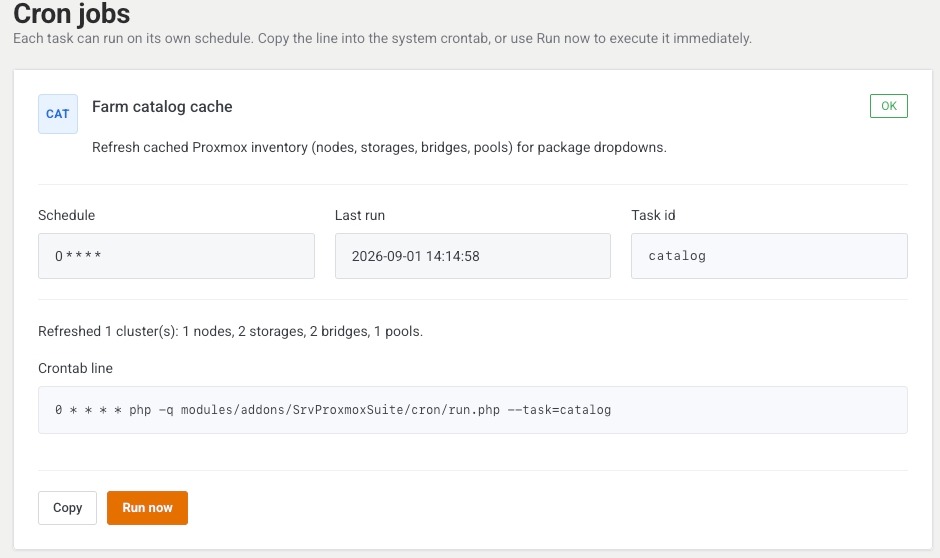The width and height of the screenshot is (940, 558).
Task: Click the OK status badge
Action: tap(888, 106)
